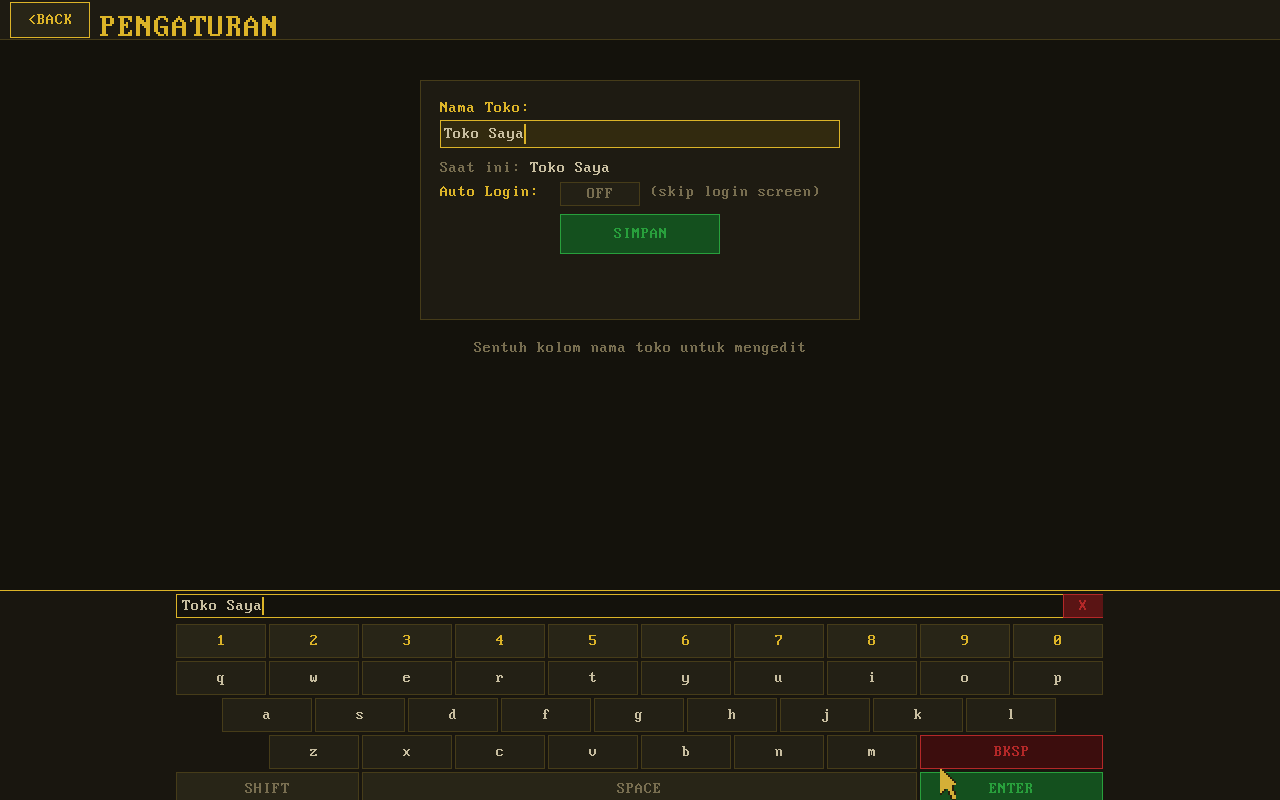Toggle the SHIFT key
Viewport: 1280px width, 800px height.
click(x=267, y=786)
